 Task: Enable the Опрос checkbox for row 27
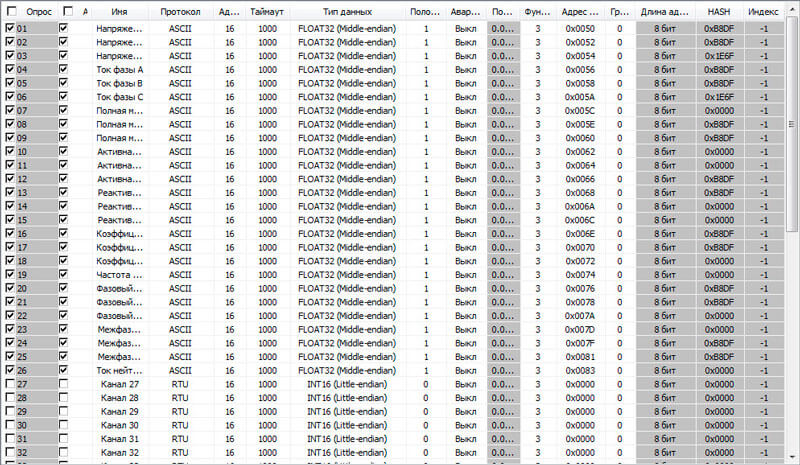tap(10, 384)
